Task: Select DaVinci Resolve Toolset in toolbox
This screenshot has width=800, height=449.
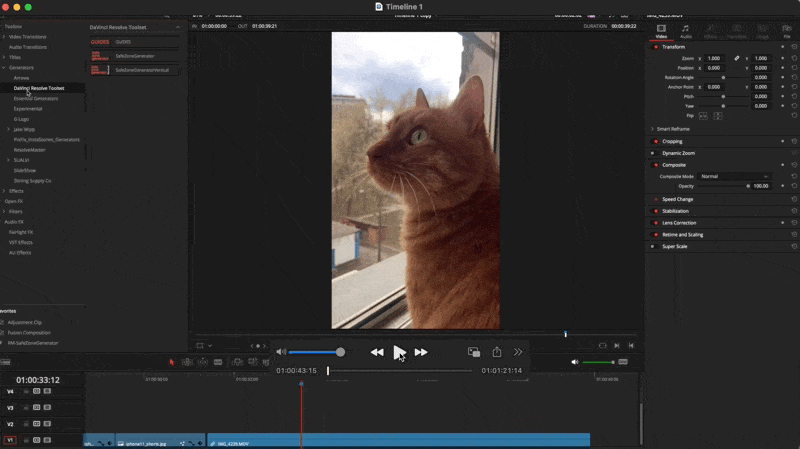Action: [x=39, y=88]
